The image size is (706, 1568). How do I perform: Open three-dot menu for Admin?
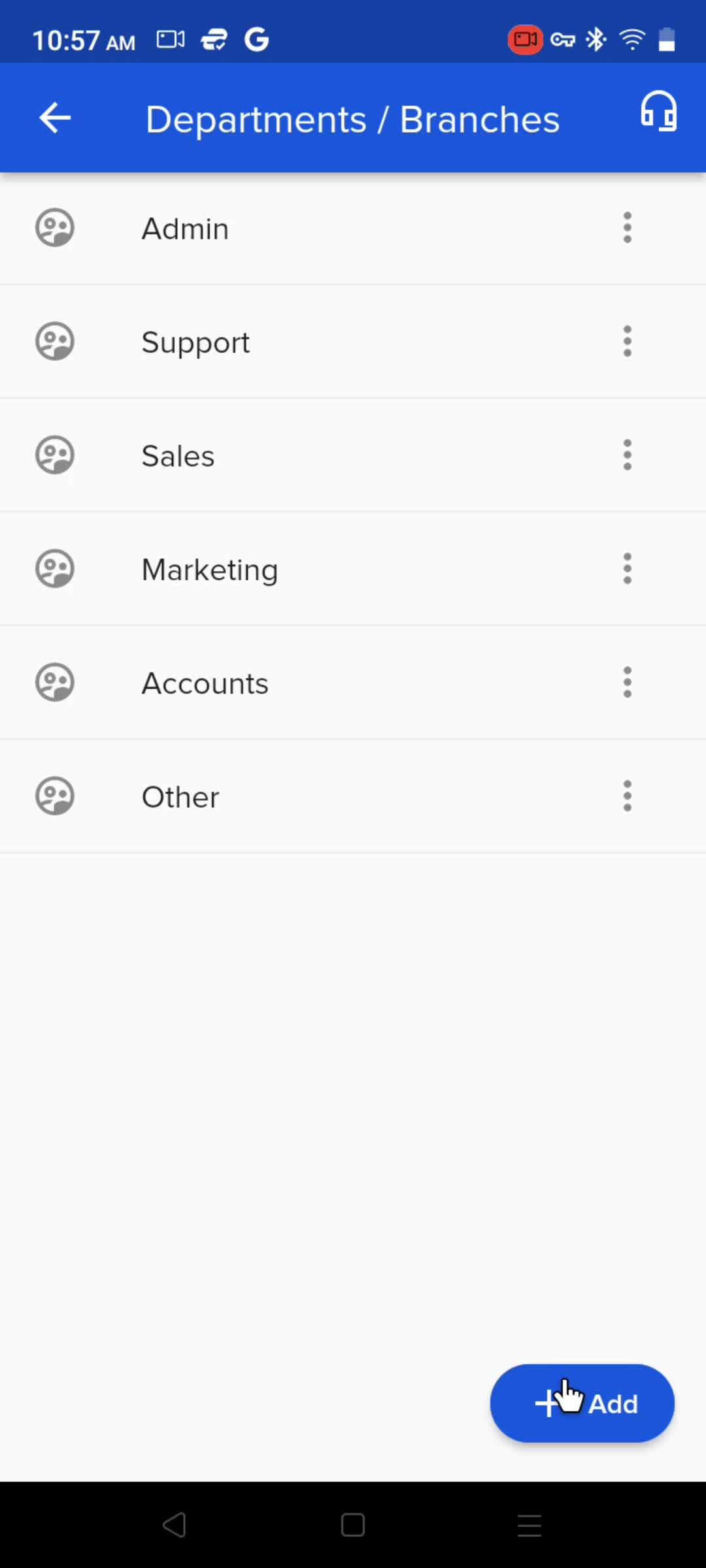pyautogui.click(x=628, y=228)
